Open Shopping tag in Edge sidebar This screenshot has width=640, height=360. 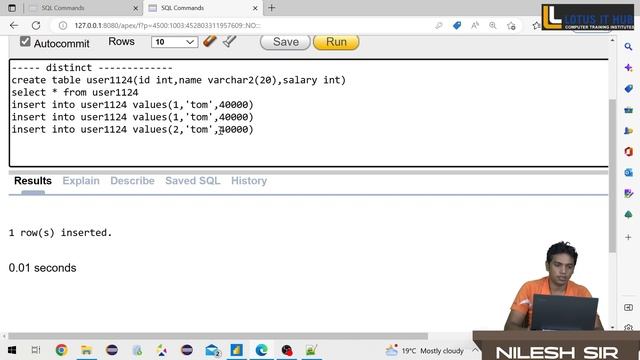[628, 89]
